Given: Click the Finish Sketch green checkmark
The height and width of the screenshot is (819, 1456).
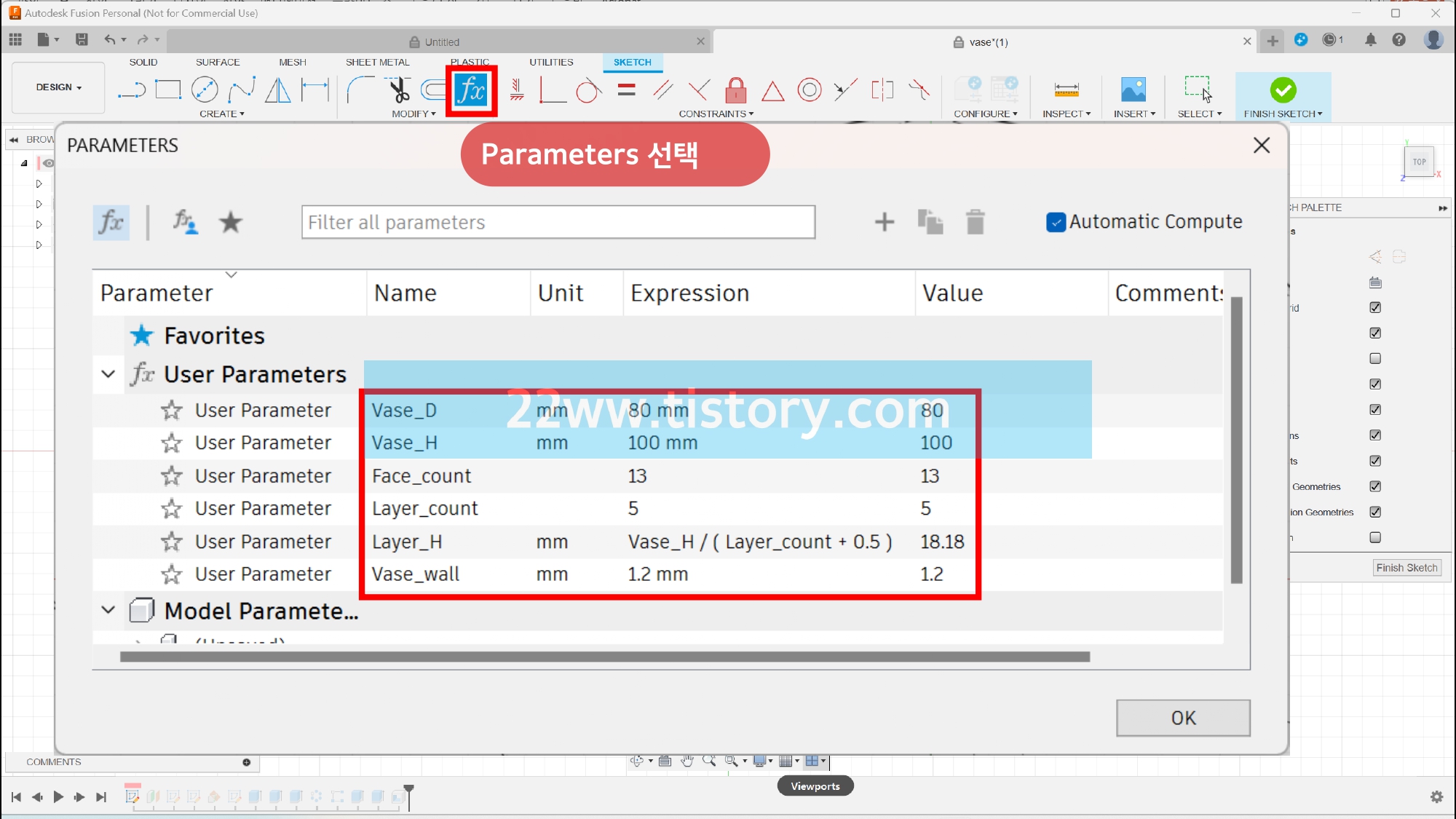Looking at the screenshot, I should tap(1283, 90).
